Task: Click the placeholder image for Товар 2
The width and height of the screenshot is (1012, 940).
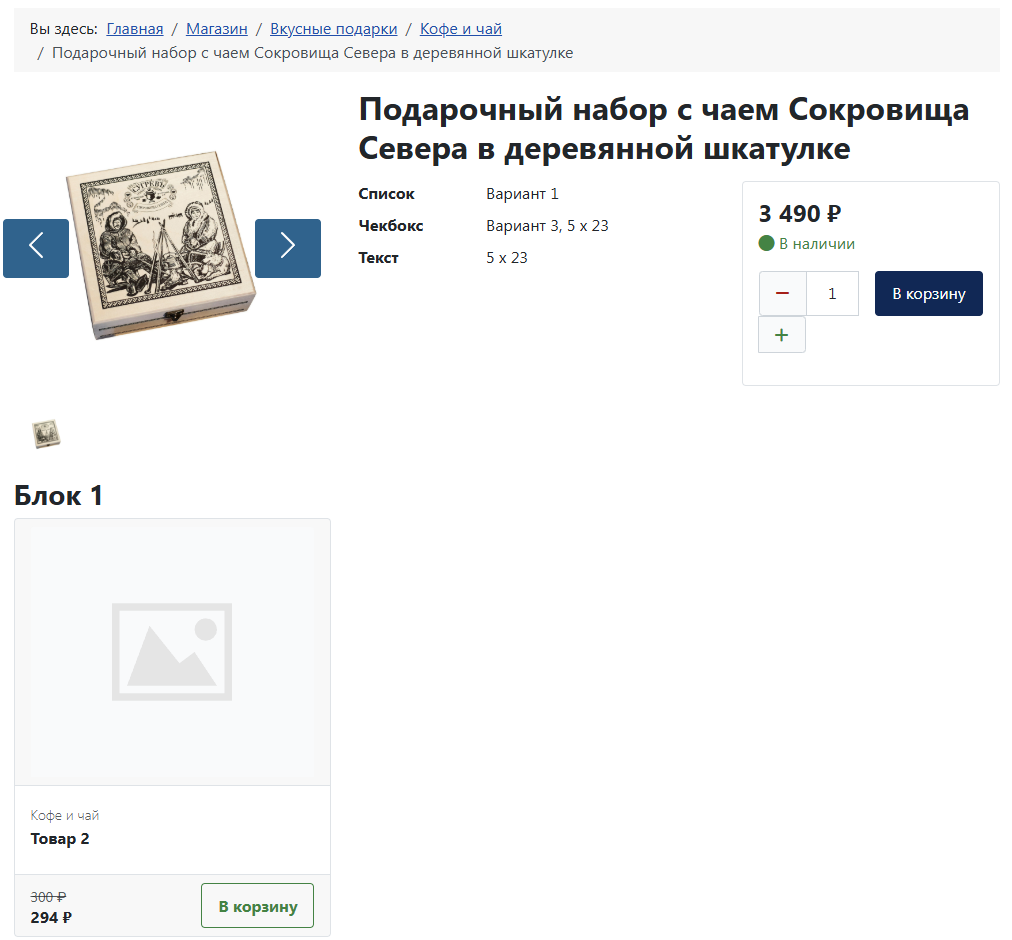Action: [x=172, y=652]
